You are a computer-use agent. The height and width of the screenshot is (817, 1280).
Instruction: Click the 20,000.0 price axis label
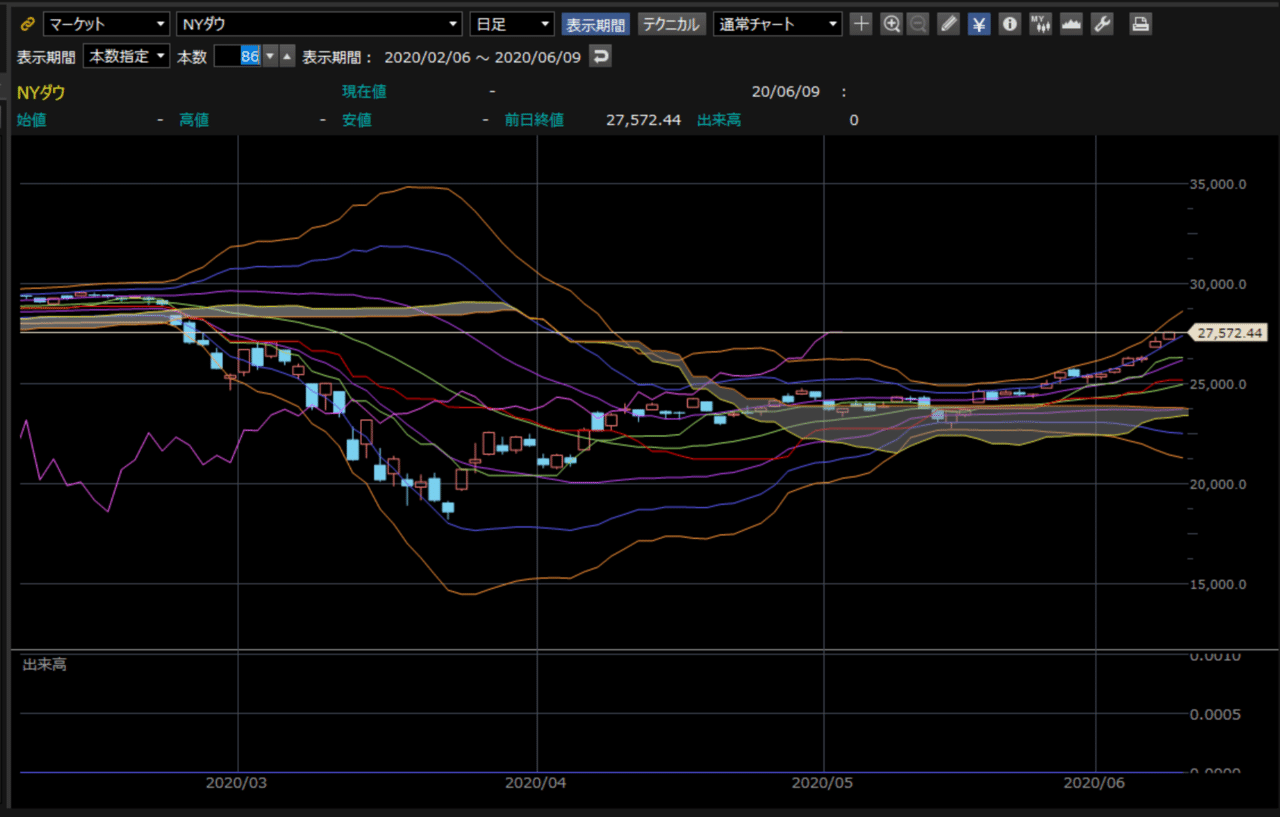[1218, 484]
